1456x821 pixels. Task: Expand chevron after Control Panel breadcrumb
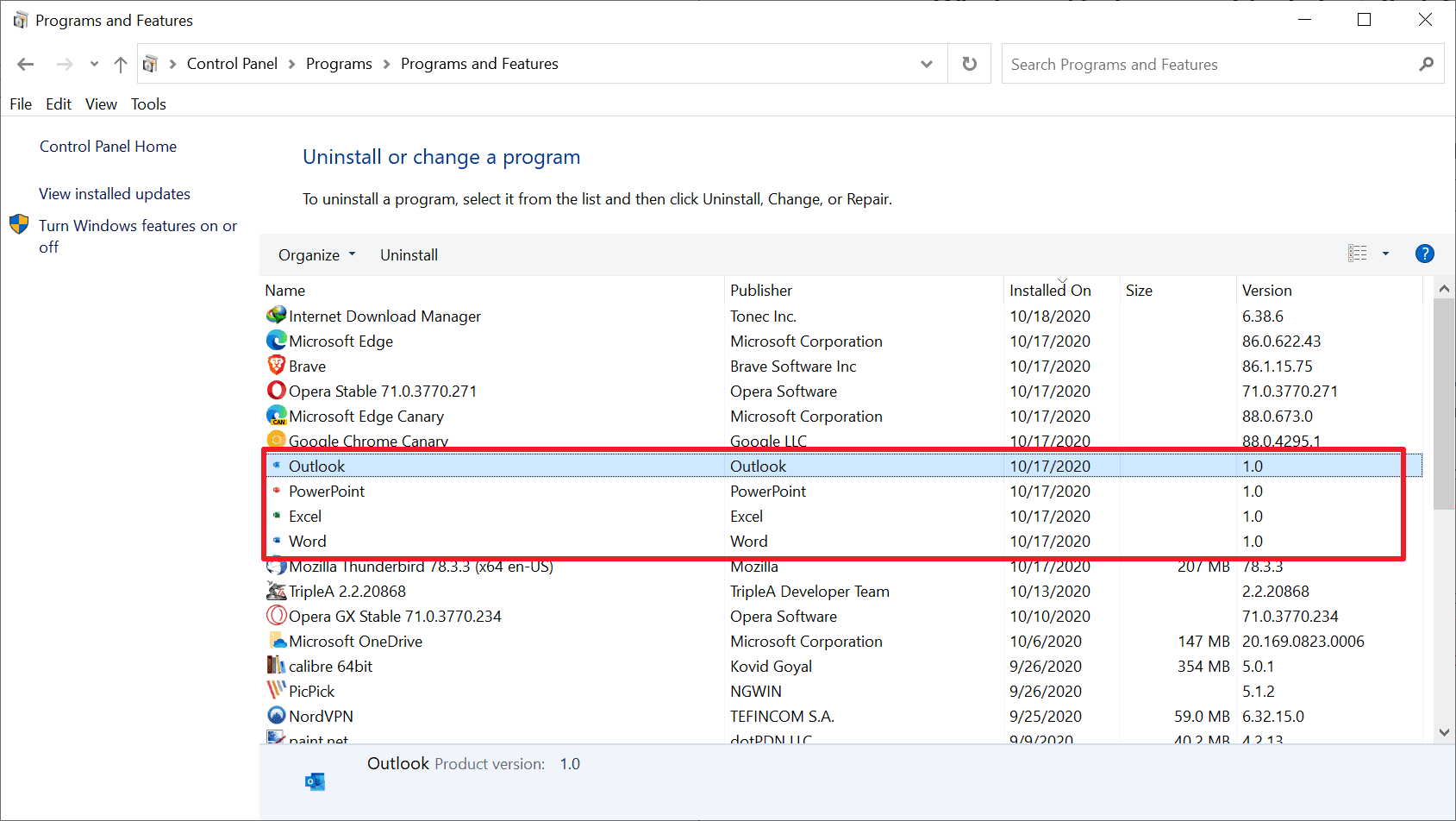coord(291,64)
